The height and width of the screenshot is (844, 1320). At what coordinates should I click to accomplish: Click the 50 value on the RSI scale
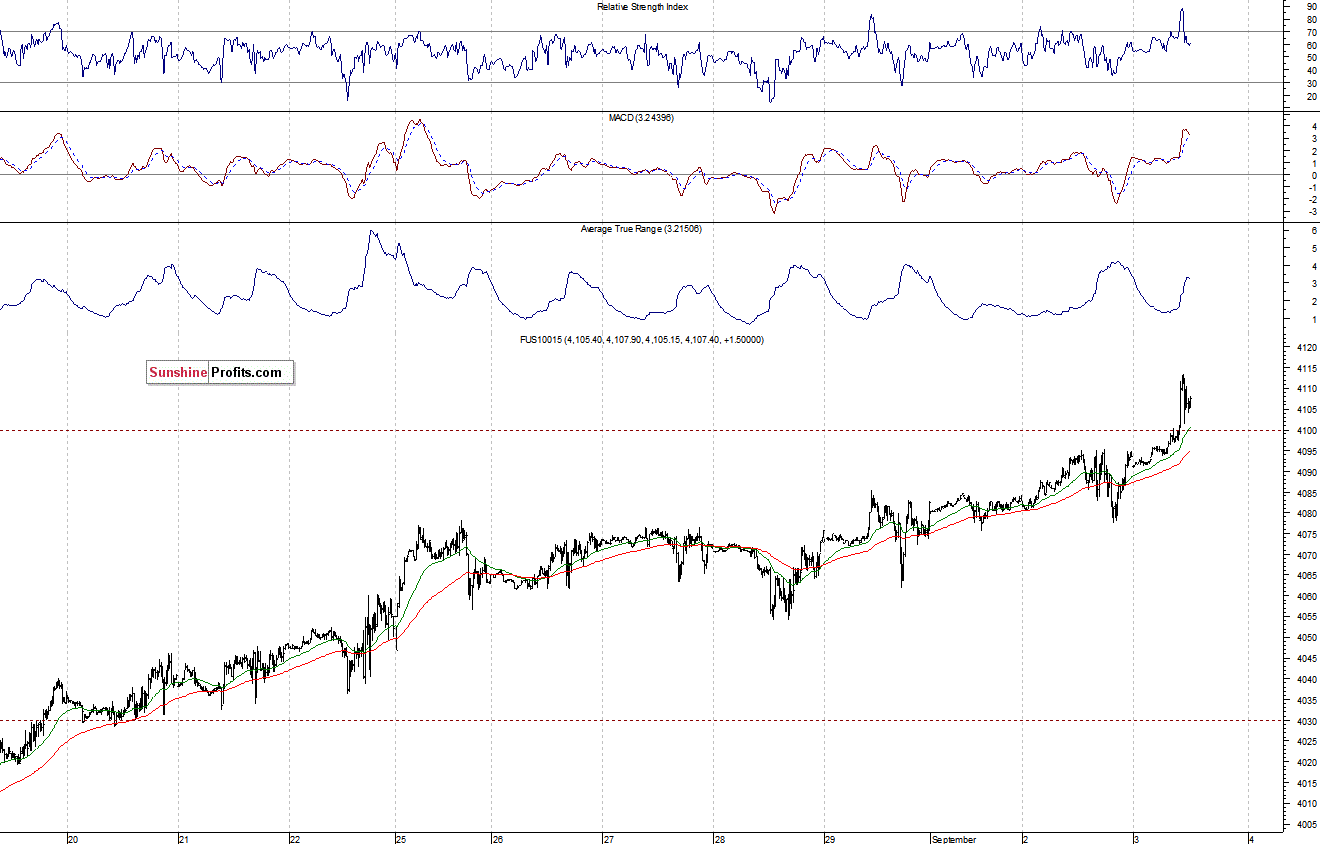tap(1311, 58)
